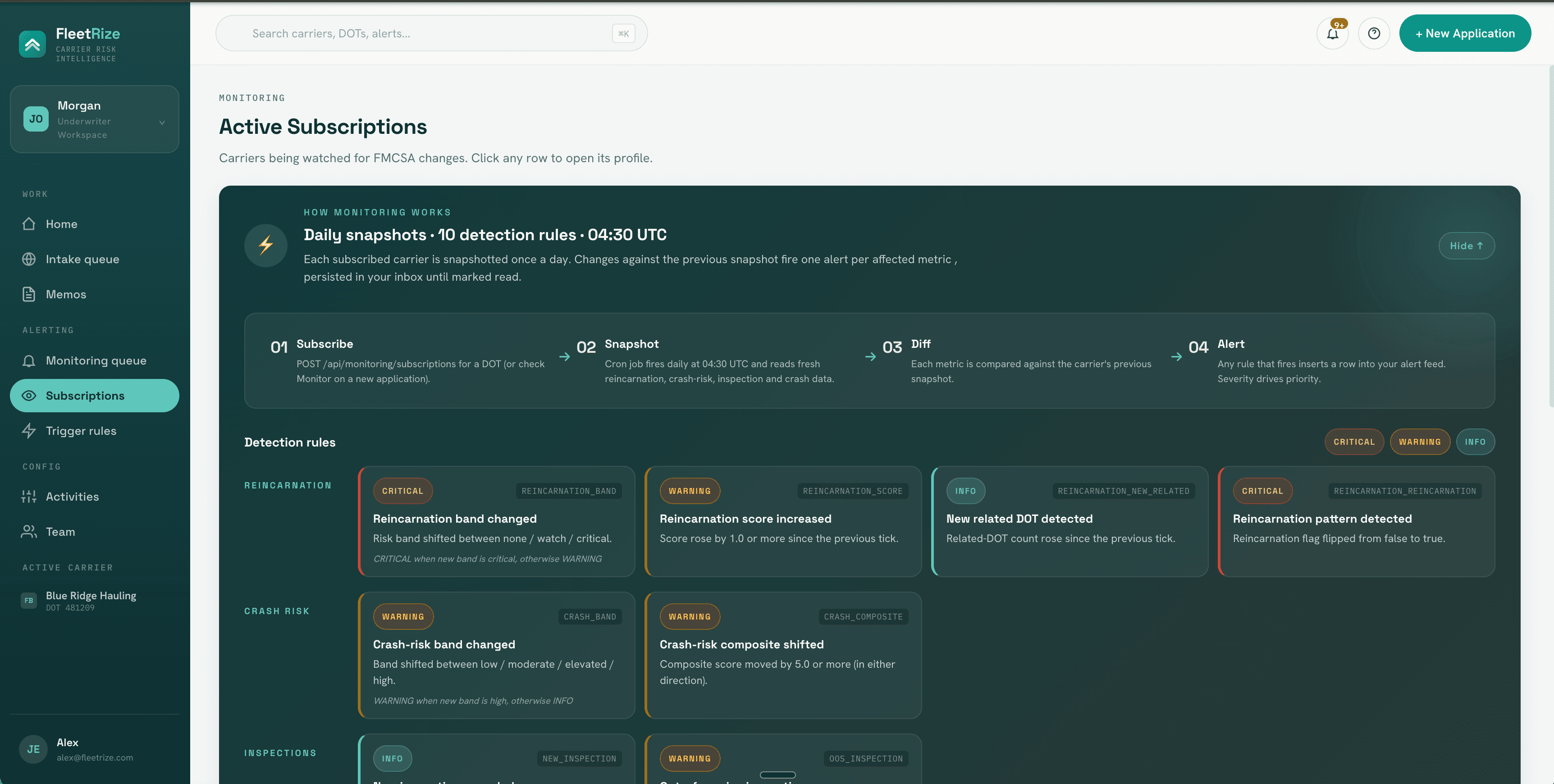Open the Reincarnation score increased card
This screenshot has width=1554, height=784.
[783, 522]
